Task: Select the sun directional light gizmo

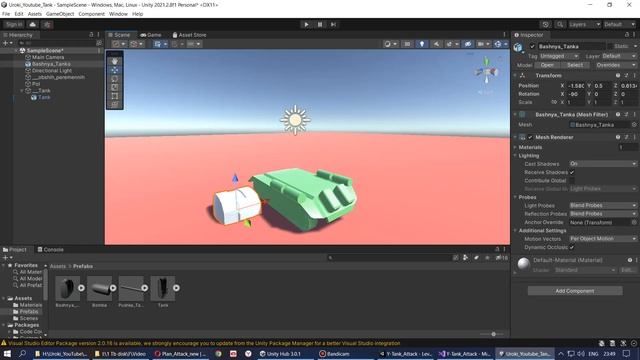Action: 295,120
